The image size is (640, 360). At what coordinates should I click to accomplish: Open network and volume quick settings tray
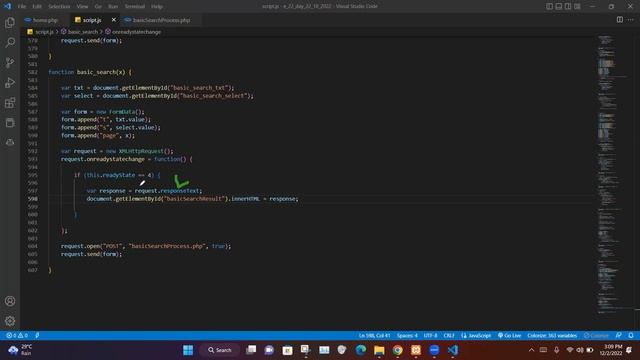coord(580,350)
